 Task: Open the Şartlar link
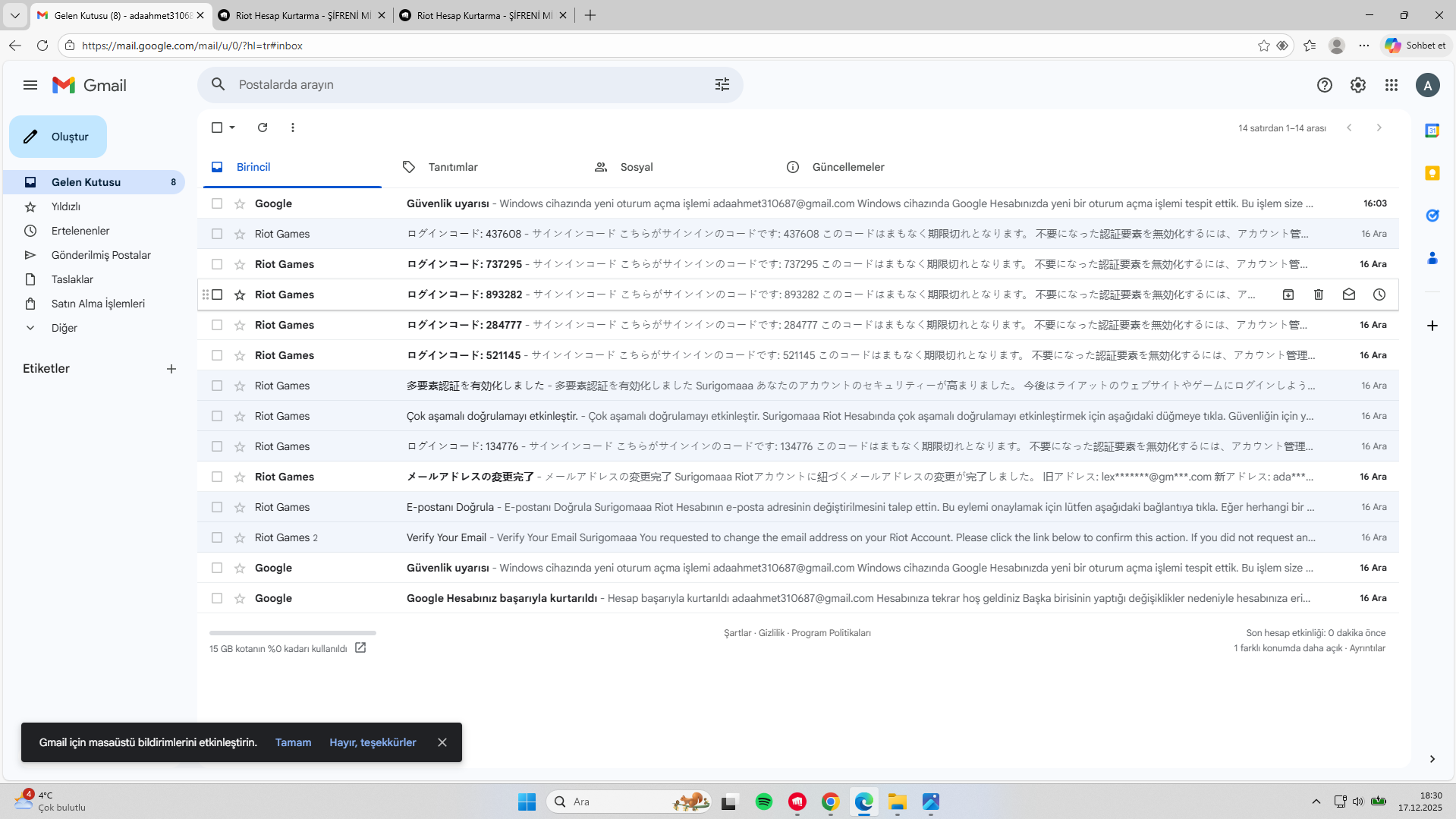(x=737, y=633)
